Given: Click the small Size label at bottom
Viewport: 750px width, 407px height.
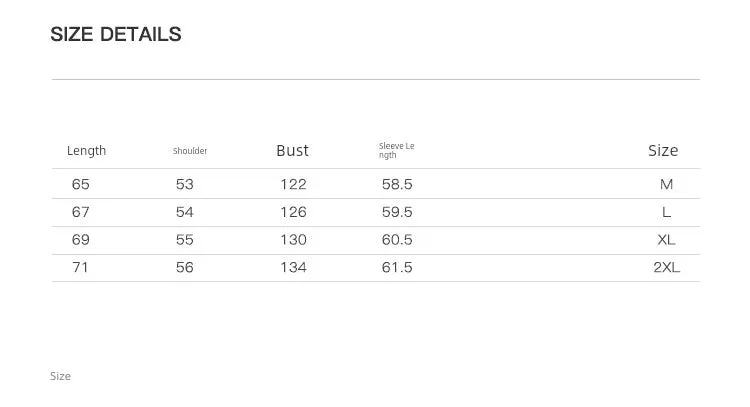Looking at the screenshot, I should 60,376.
